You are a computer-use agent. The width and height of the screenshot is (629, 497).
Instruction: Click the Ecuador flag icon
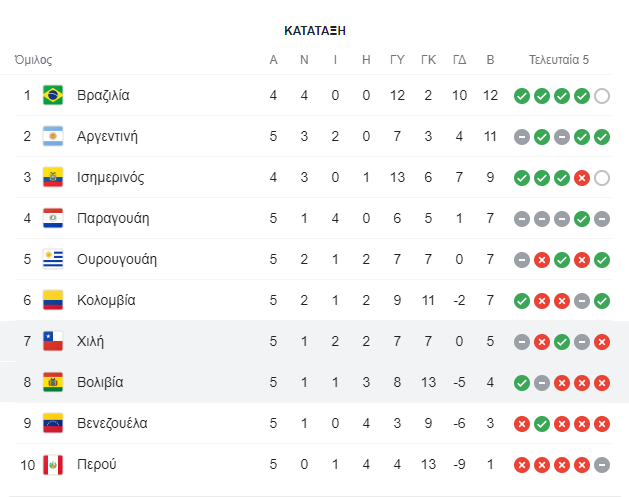53,177
